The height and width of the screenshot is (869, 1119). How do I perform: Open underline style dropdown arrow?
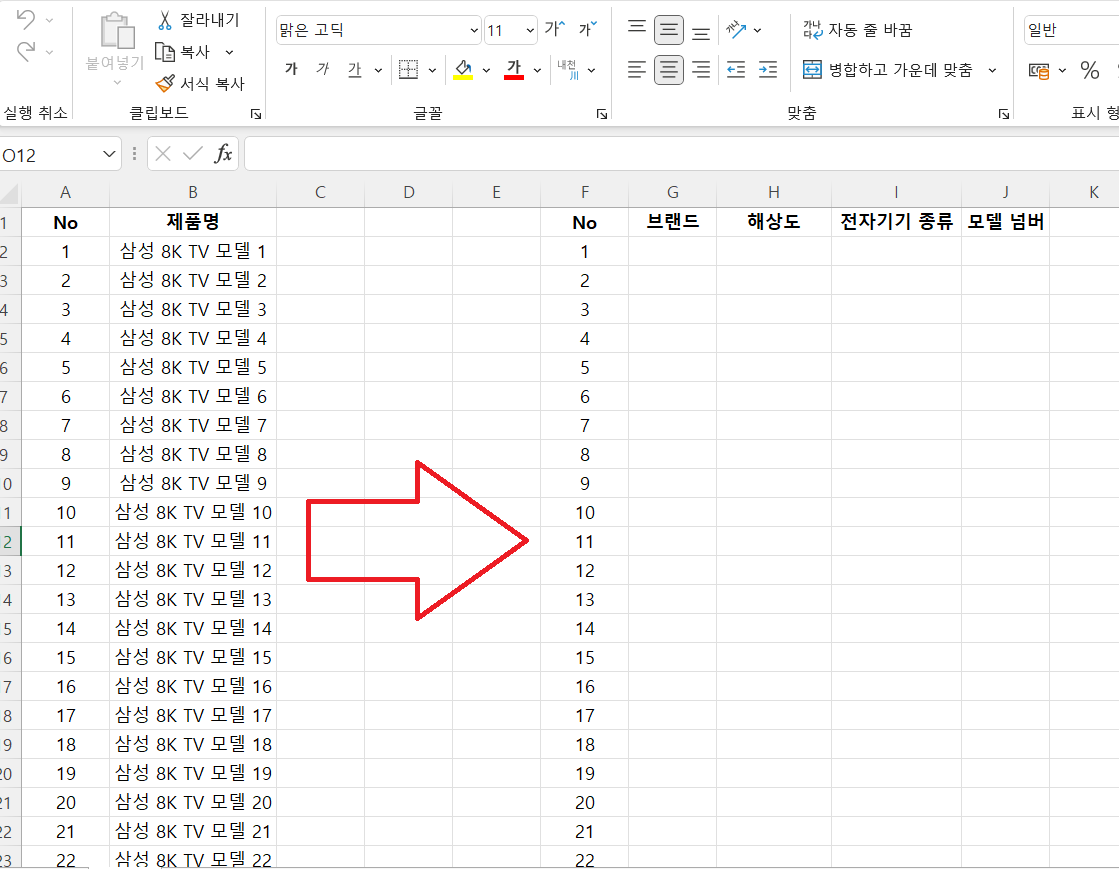[x=378, y=70]
